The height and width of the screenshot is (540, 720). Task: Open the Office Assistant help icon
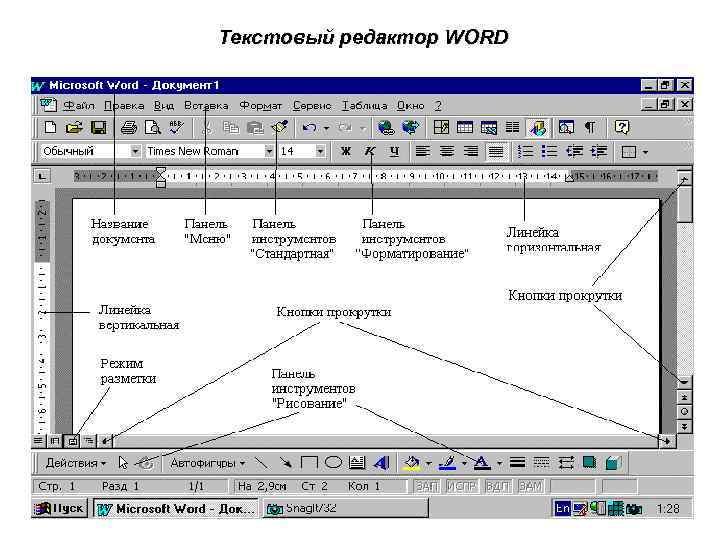point(621,127)
